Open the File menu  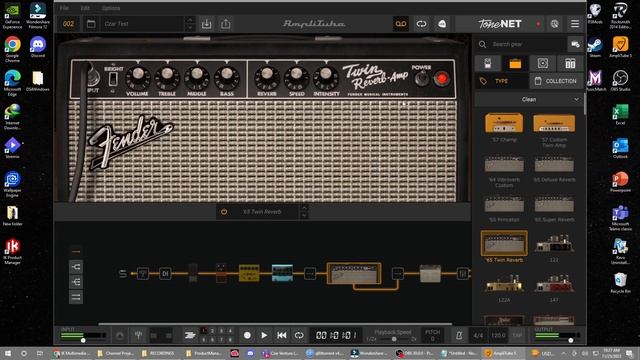coord(64,8)
